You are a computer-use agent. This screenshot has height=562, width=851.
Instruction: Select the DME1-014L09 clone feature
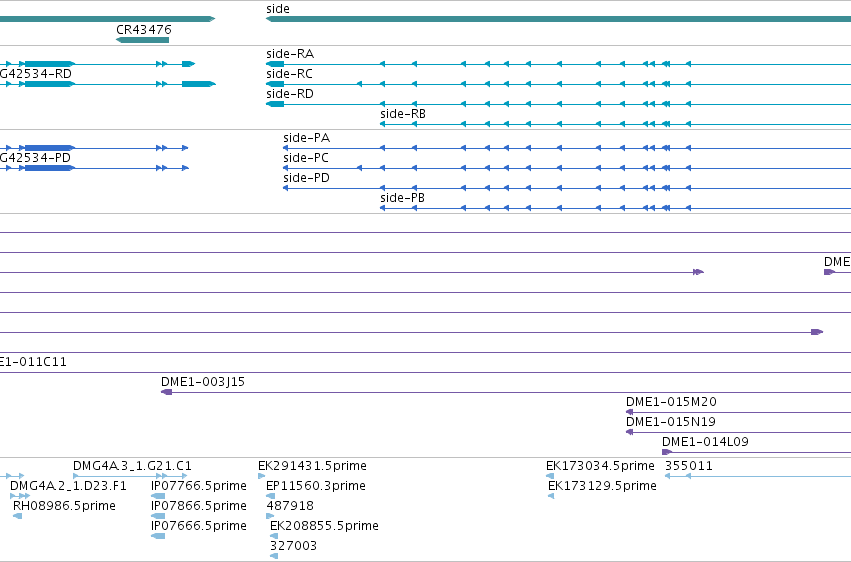[757, 452]
